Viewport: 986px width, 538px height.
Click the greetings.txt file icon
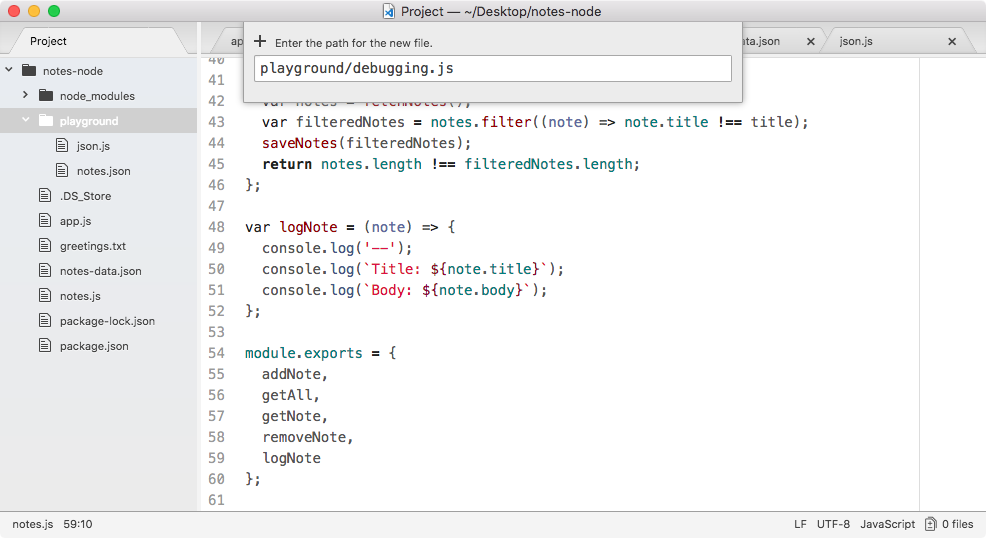click(x=45, y=245)
